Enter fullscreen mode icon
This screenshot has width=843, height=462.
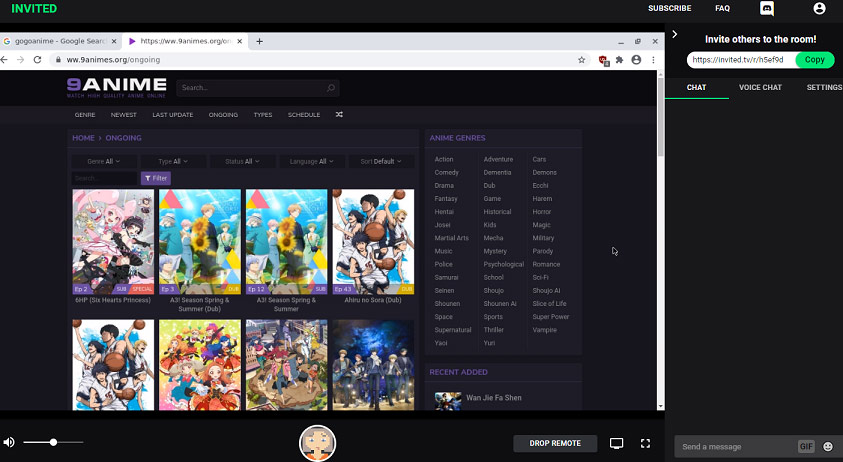pos(645,443)
